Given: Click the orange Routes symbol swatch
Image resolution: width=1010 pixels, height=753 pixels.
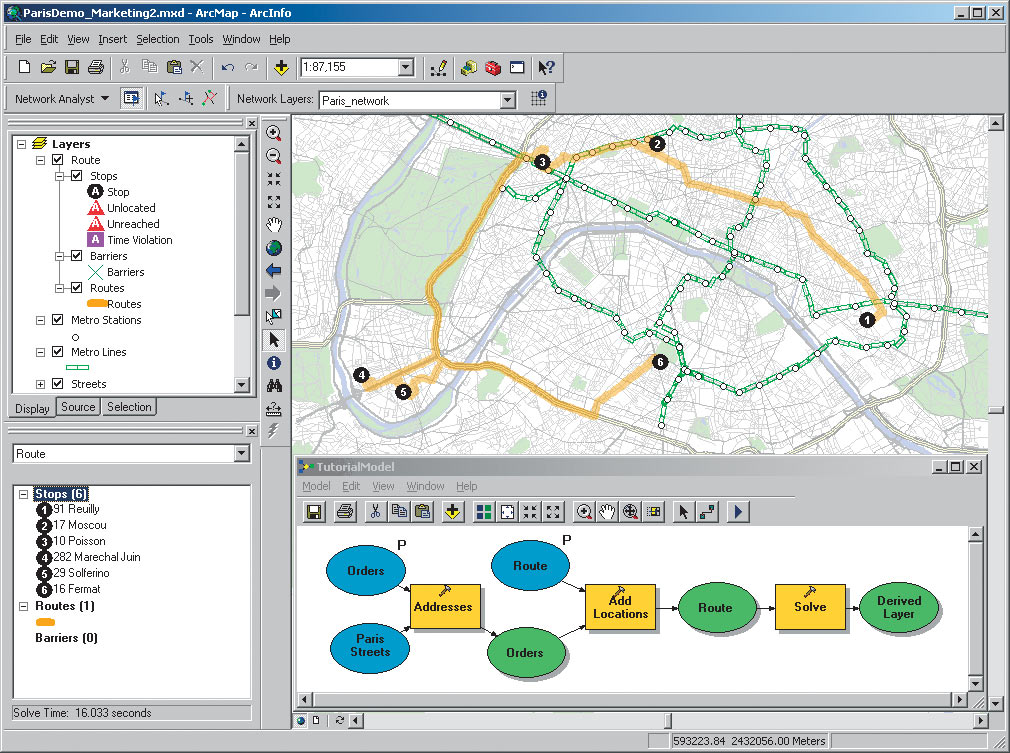Looking at the screenshot, I should (97, 304).
